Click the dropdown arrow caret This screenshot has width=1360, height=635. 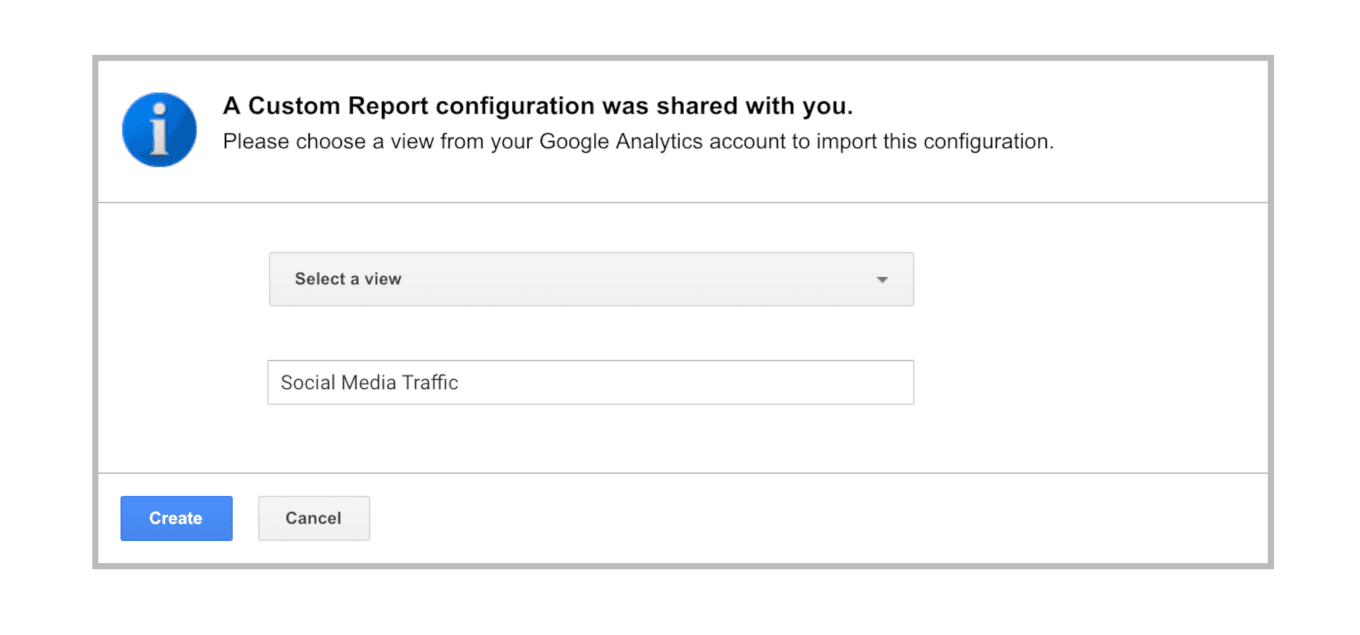point(882,280)
